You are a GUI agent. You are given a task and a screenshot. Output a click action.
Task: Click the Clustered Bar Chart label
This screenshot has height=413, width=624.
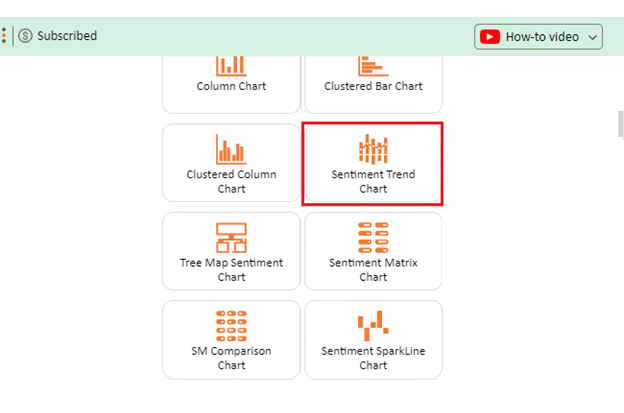click(x=373, y=86)
